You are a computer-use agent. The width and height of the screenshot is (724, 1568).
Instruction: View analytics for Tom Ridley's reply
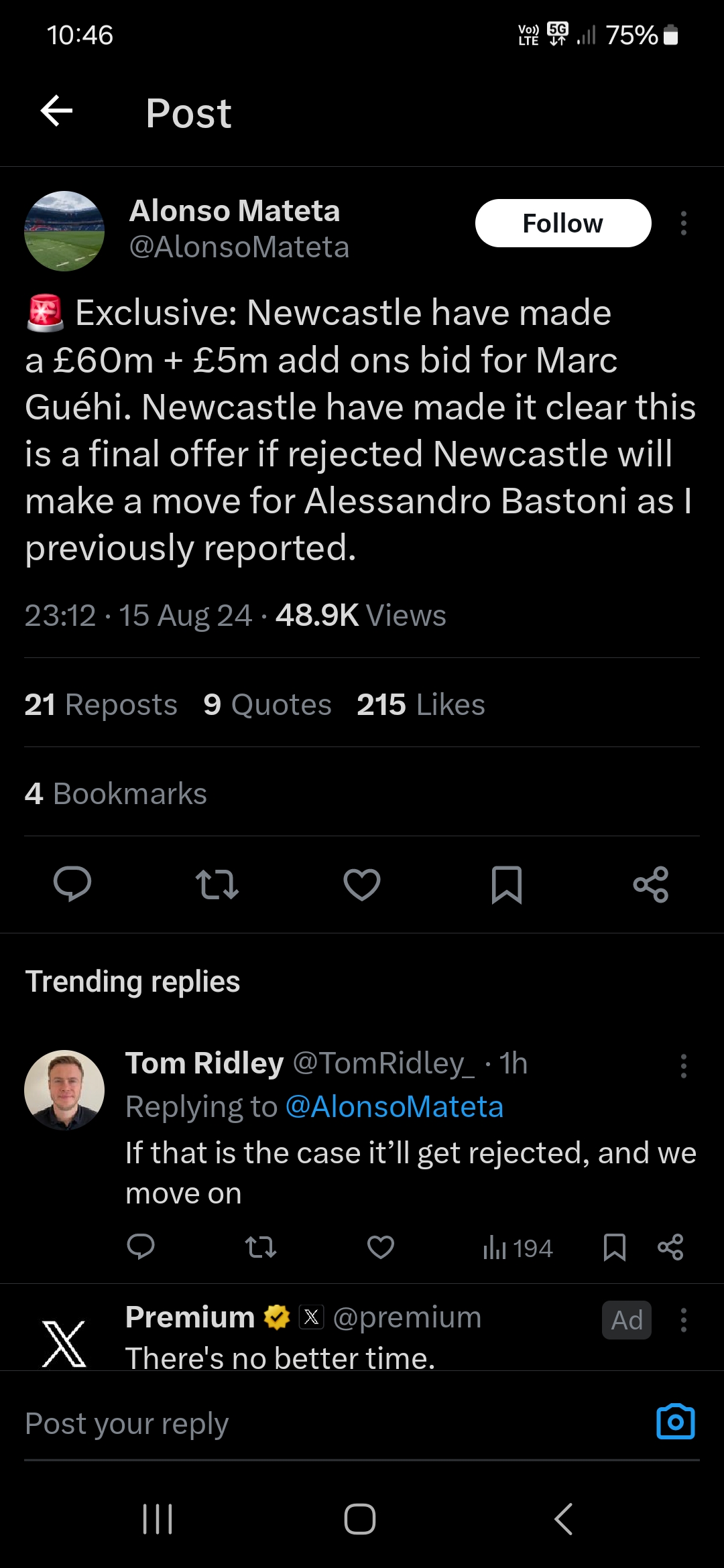[x=518, y=1248]
